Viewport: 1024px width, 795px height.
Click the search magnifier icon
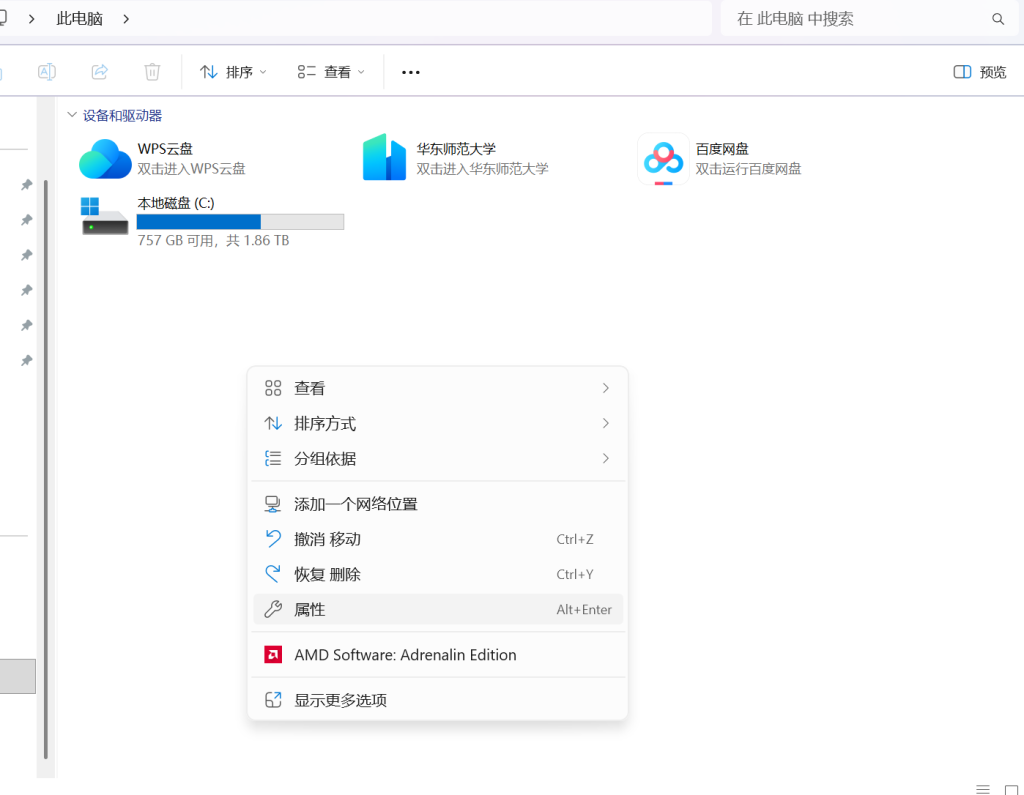997,19
